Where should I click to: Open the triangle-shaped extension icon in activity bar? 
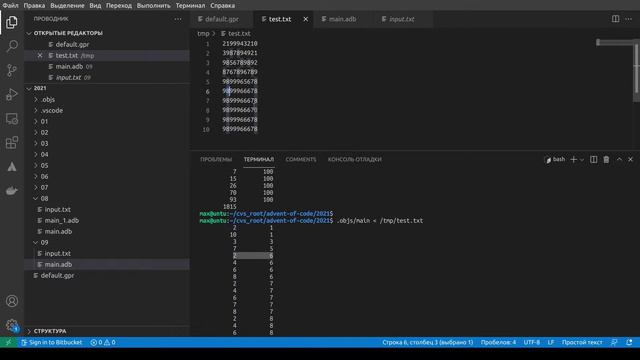(12, 167)
